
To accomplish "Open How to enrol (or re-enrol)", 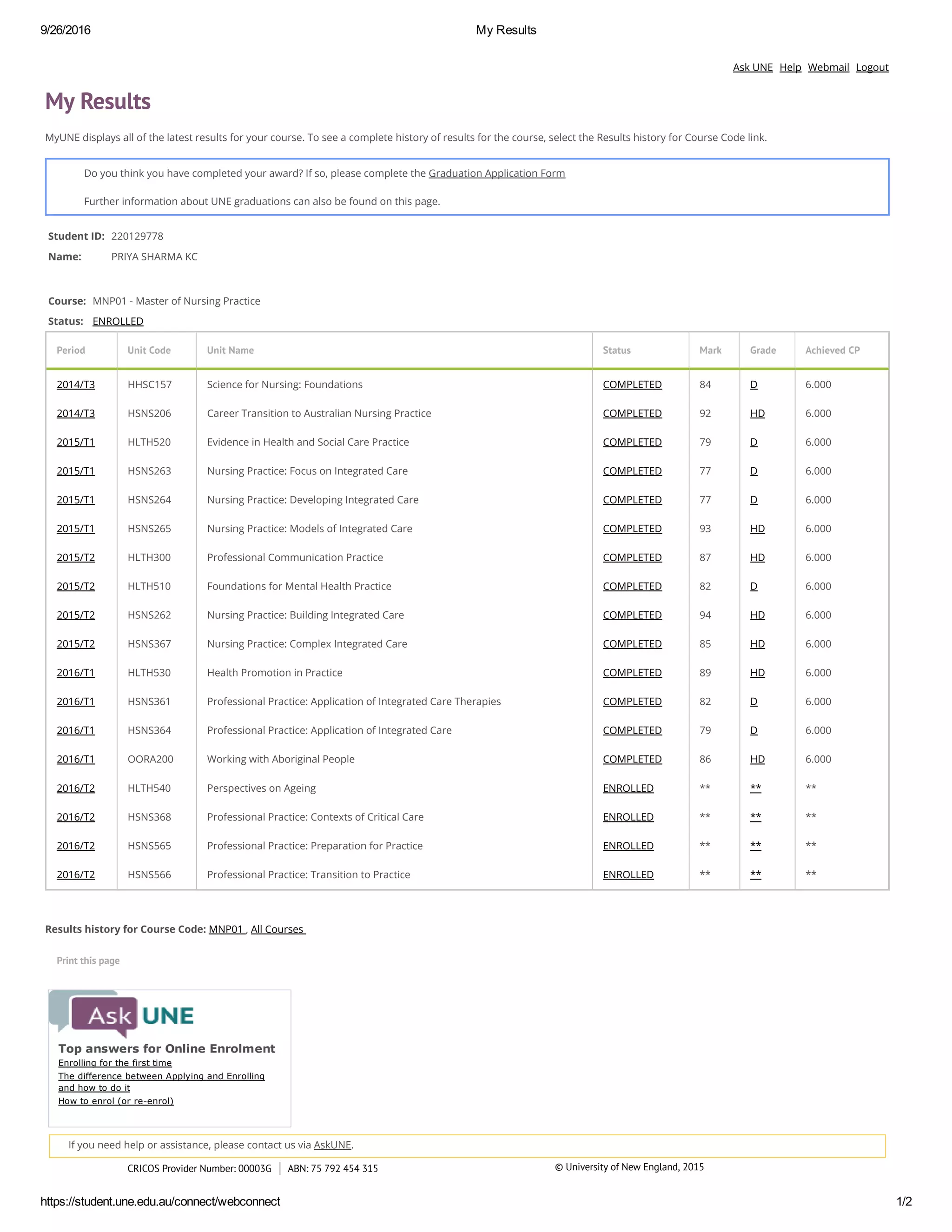I will pos(116,1100).
